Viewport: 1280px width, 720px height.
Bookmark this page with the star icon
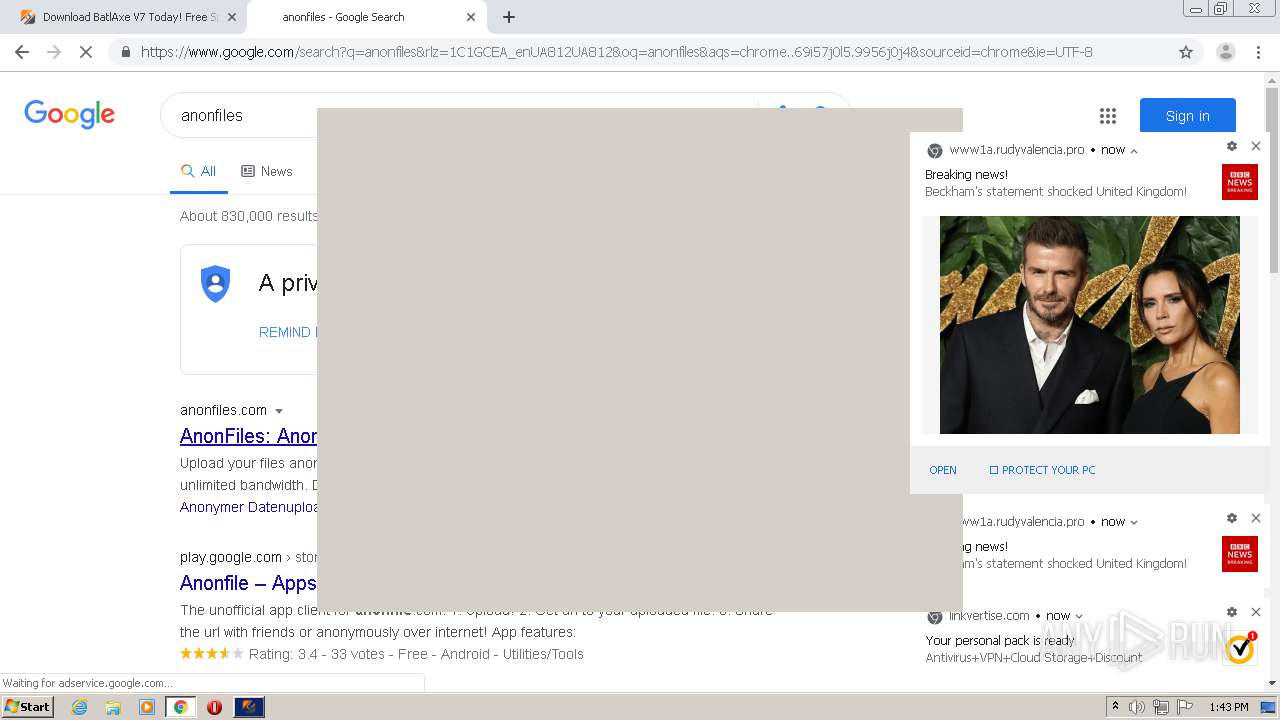pyautogui.click(x=1186, y=52)
